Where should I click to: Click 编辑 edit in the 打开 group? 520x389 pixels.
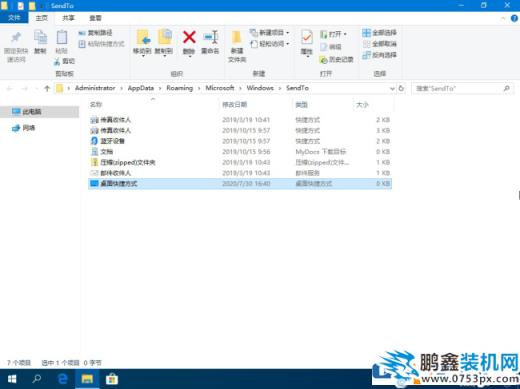point(331,47)
